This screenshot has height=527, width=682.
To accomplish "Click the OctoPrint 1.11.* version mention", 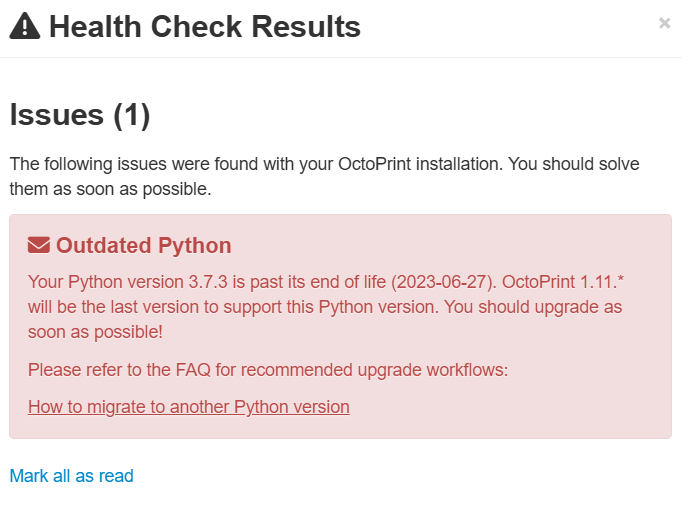I will [563, 282].
